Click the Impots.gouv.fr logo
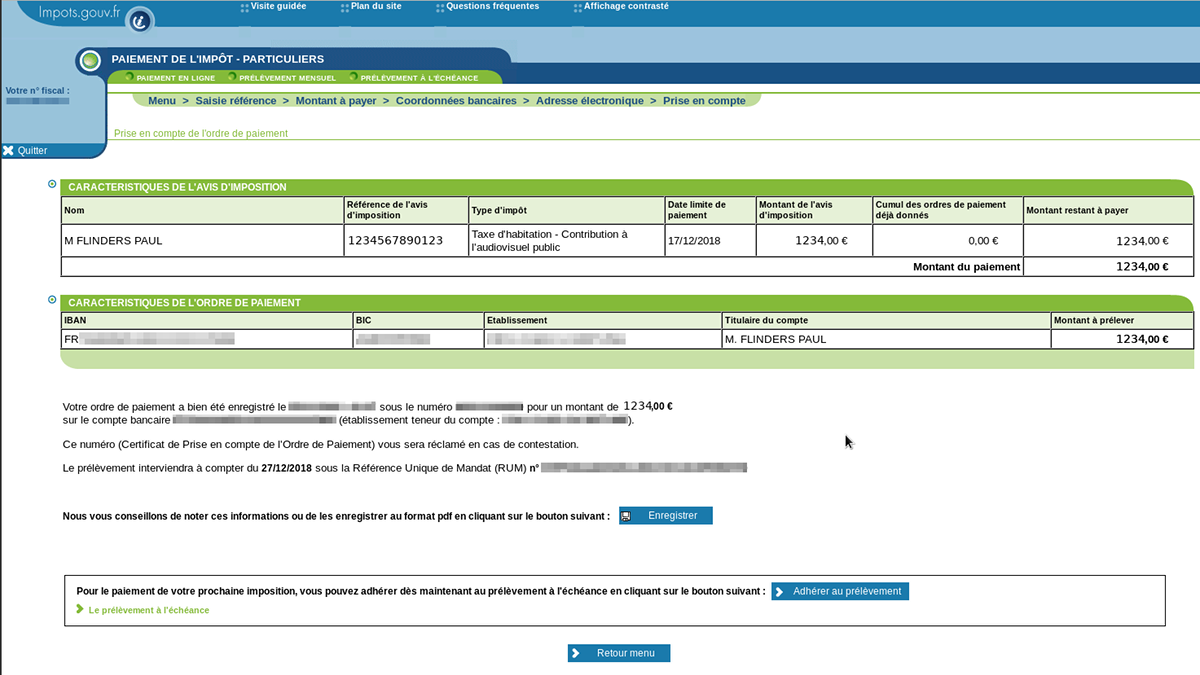 click(78, 13)
